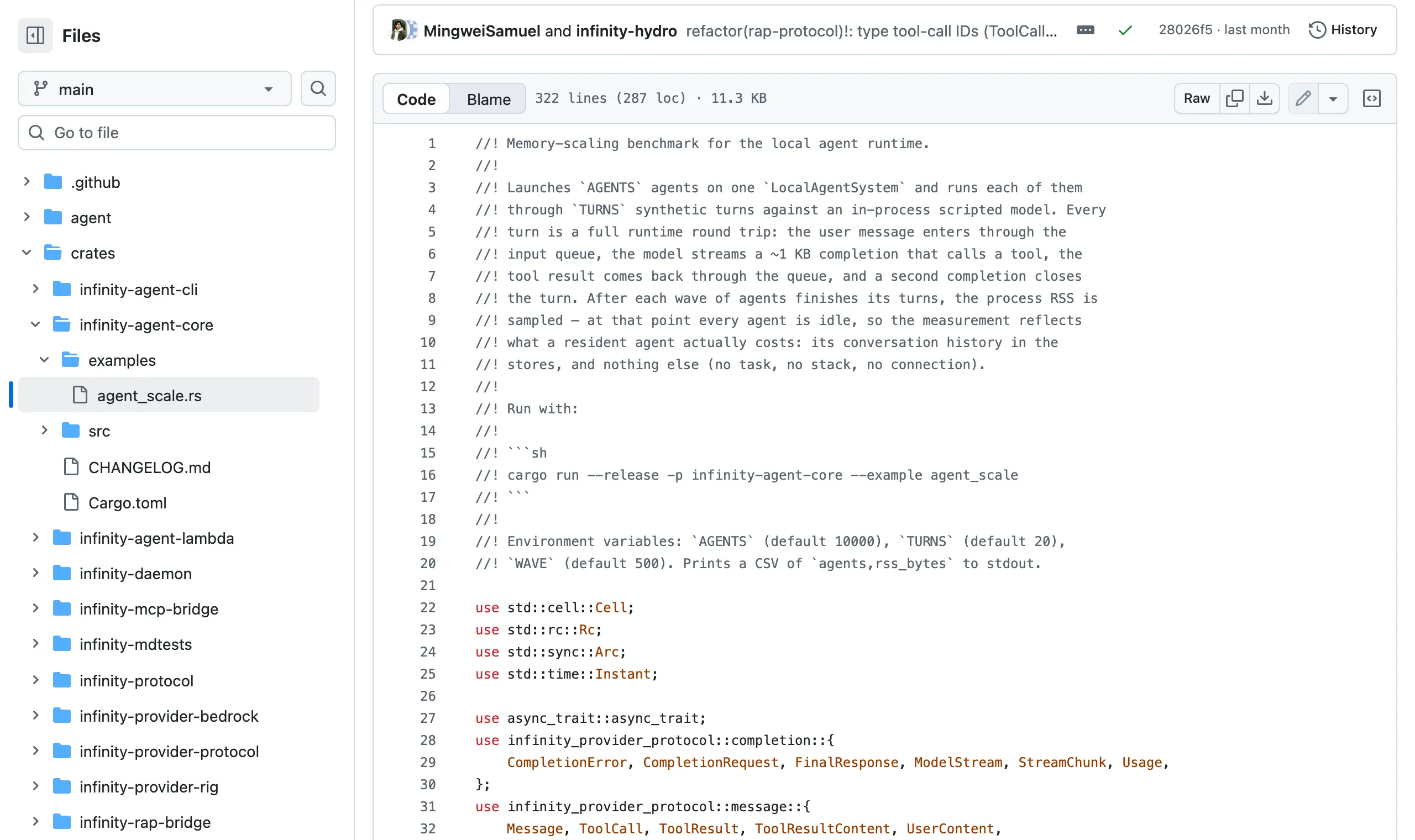Collapse the examples folder

pyautogui.click(x=44, y=360)
